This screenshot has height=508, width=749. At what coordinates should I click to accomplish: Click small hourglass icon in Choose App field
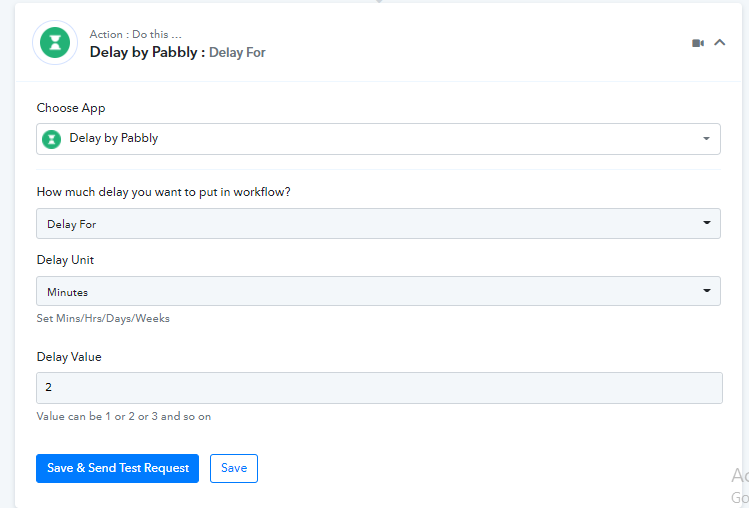click(x=52, y=140)
